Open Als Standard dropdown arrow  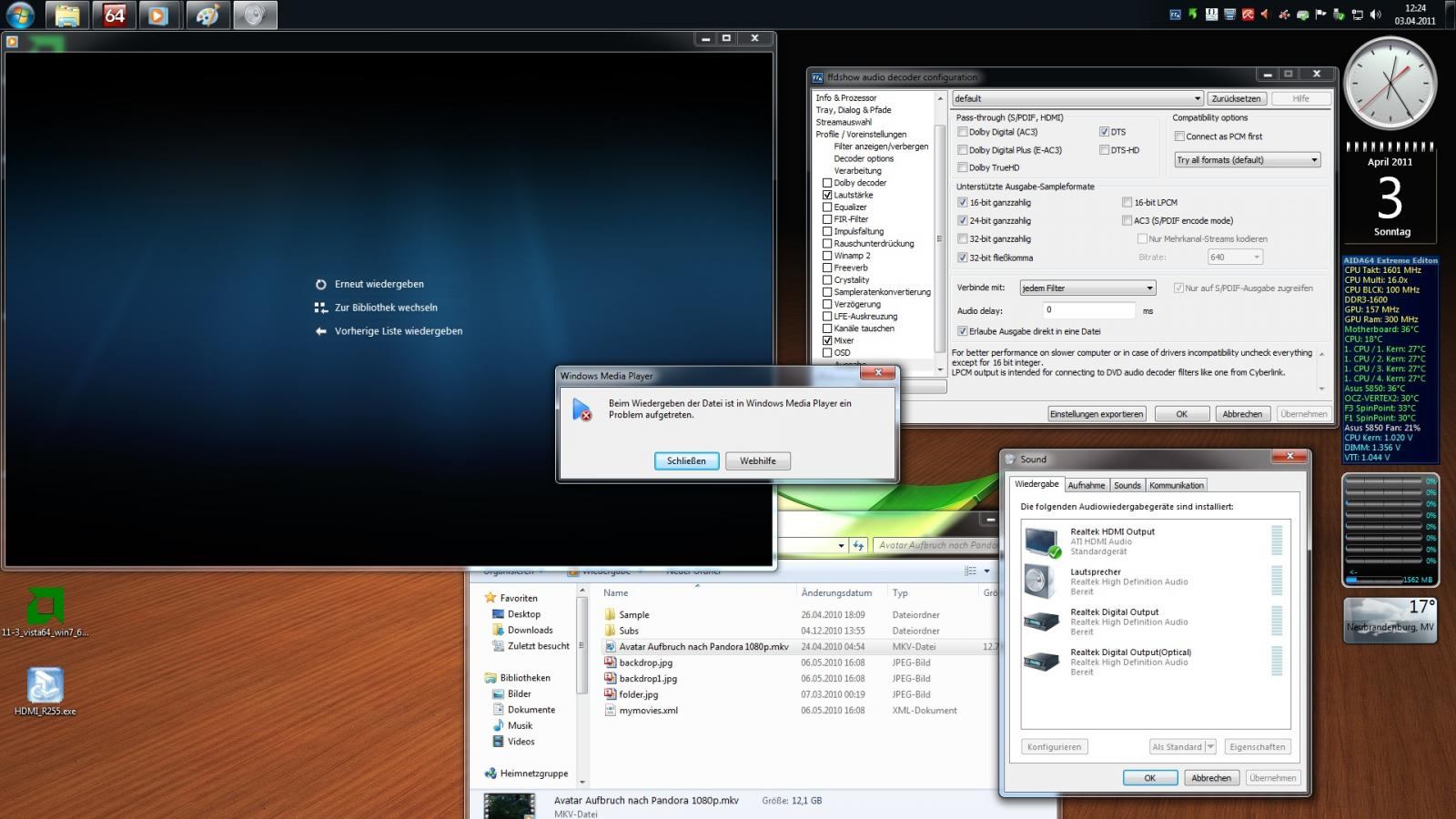click(1210, 747)
